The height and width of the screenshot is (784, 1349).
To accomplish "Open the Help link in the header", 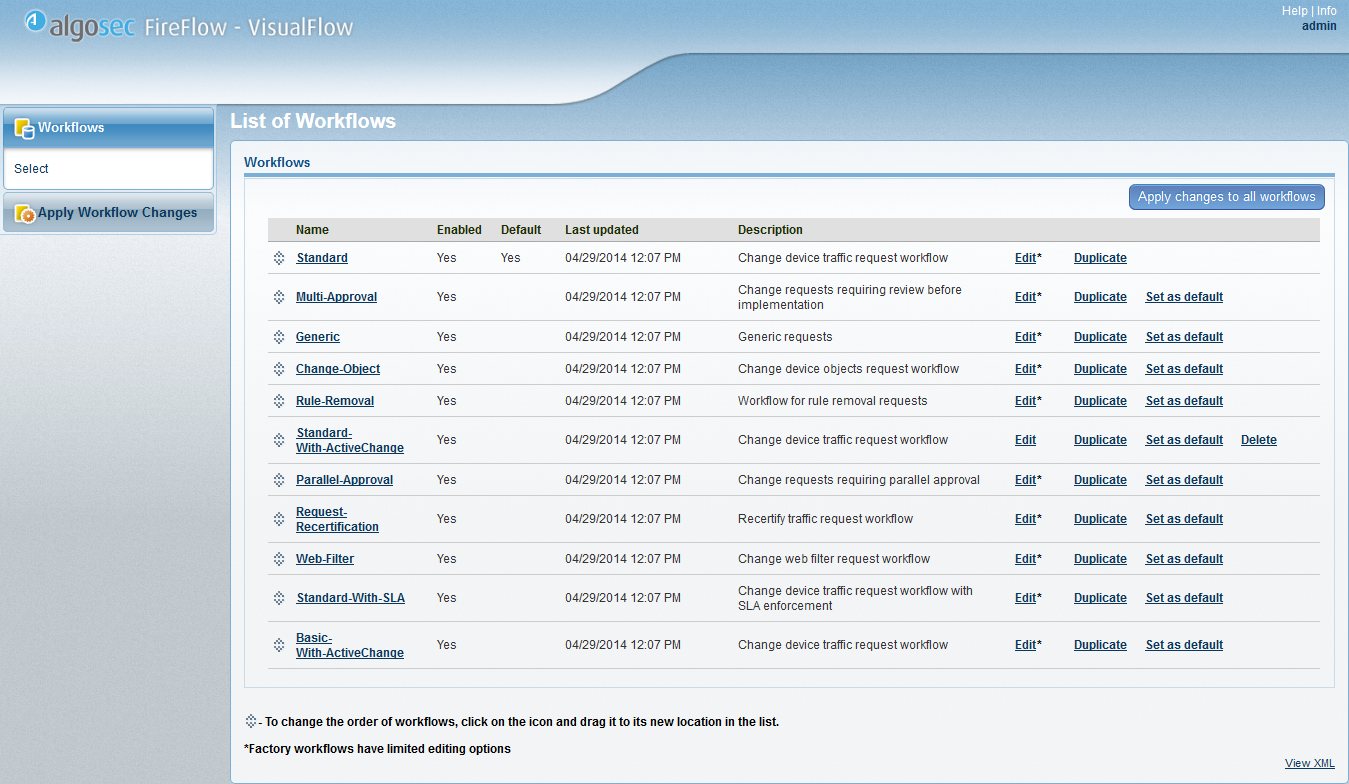I will pyautogui.click(x=1294, y=10).
